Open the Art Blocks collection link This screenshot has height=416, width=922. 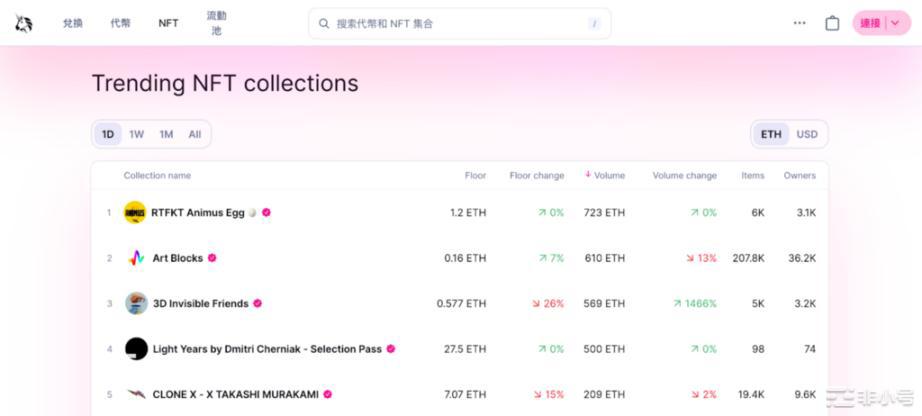click(x=178, y=258)
